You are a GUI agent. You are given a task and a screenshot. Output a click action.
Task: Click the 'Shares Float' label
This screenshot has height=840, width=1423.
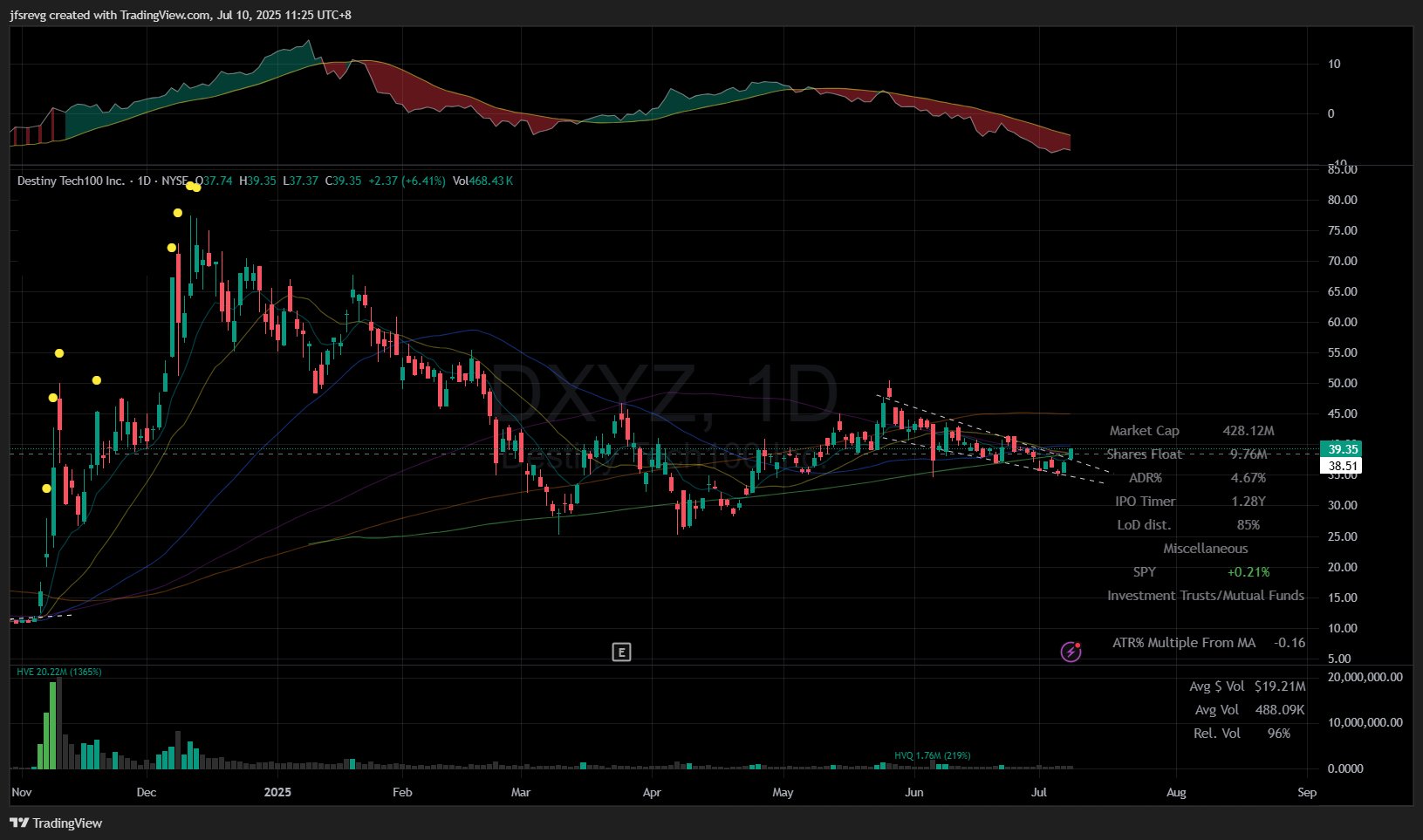pyautogui.click(x=1144, y=454)
